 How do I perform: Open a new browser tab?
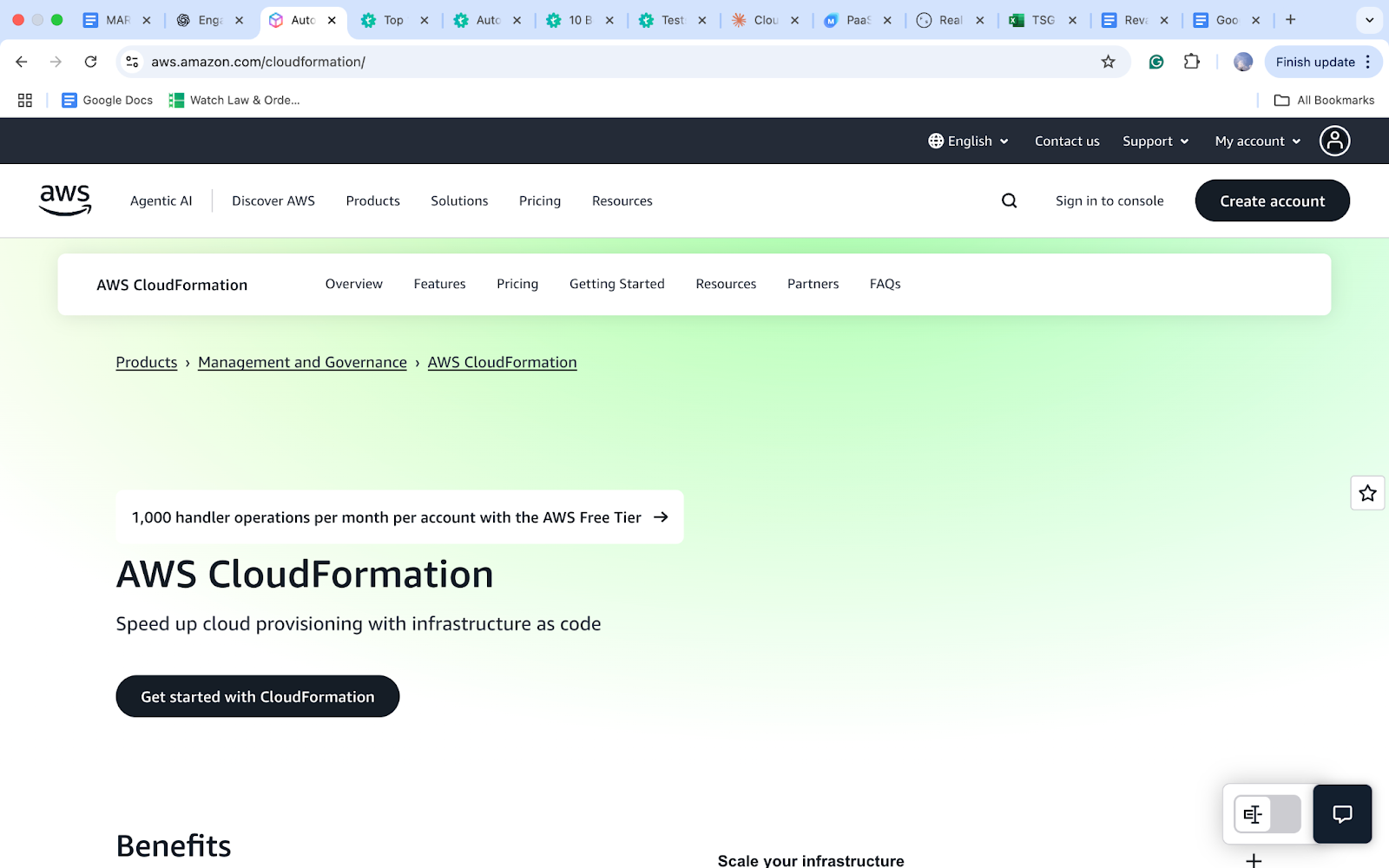coord(1290,20)
